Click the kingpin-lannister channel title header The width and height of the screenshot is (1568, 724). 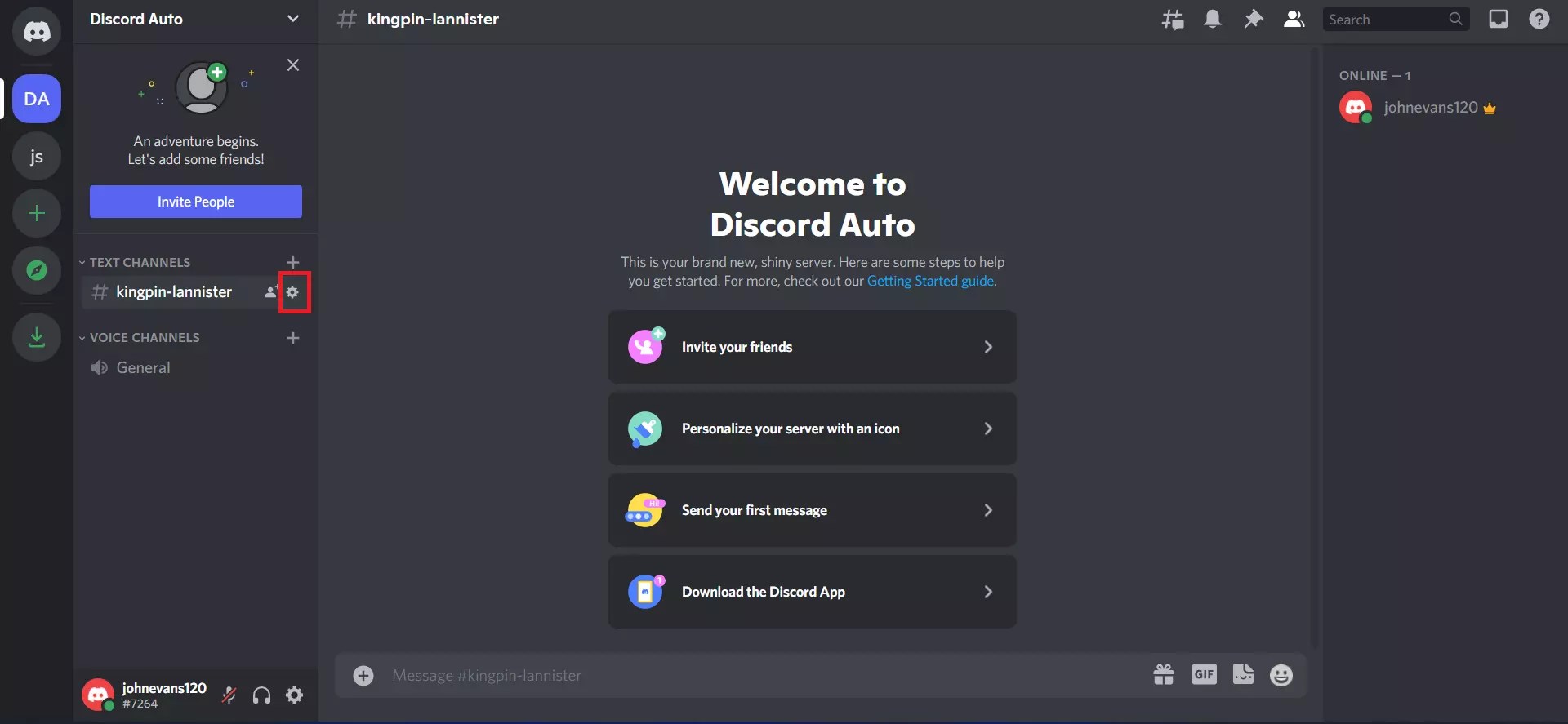tap(433, 19)
